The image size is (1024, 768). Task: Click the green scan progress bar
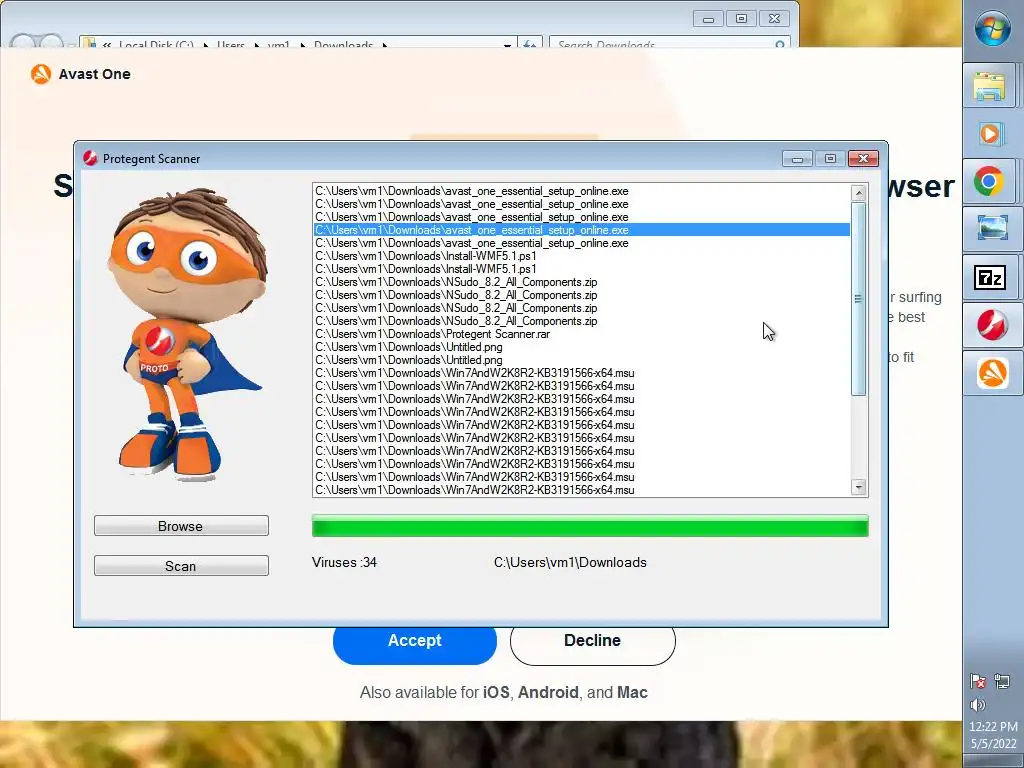pos(590,526)
